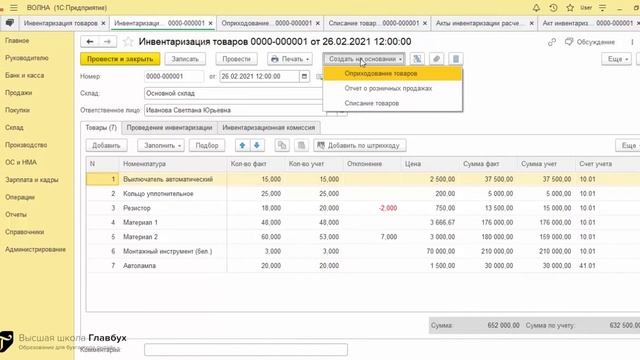Viewport: 640px width, 360px height.
Task: Click the -2,000 deviation cell
Action: pyautogui.click(x=372, y=208)
